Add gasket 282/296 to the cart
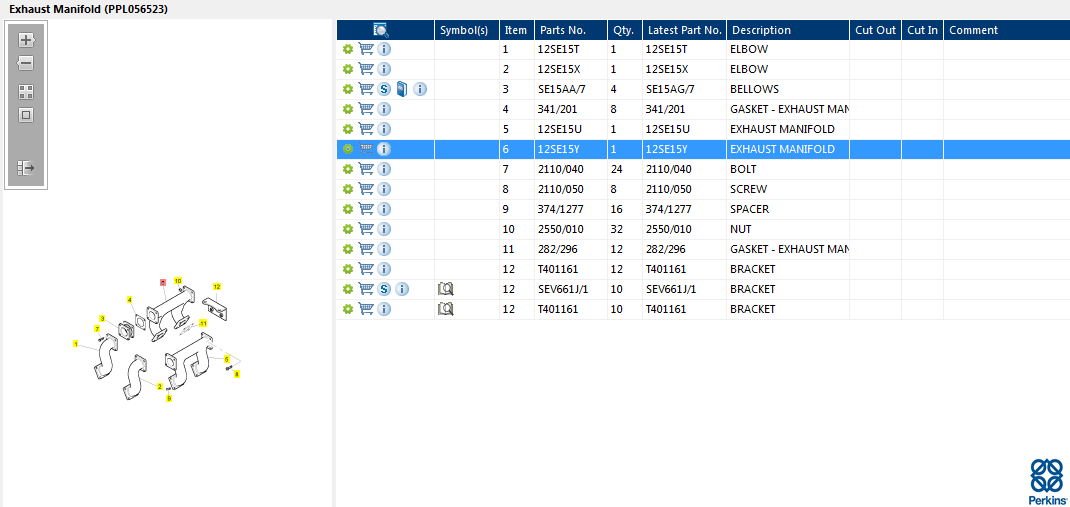This screenshot has height=507, width=1070. pyautogui.click(x=366, y=249)
